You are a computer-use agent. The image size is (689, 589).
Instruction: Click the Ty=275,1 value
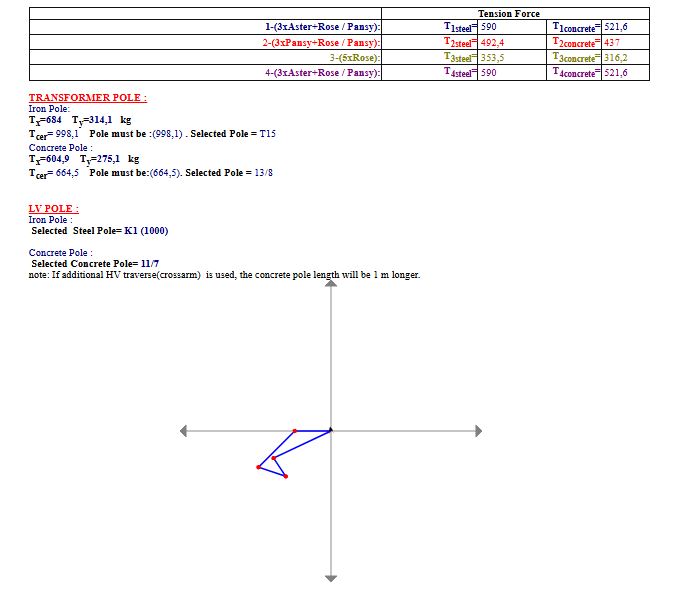click(x=100, y=159)
